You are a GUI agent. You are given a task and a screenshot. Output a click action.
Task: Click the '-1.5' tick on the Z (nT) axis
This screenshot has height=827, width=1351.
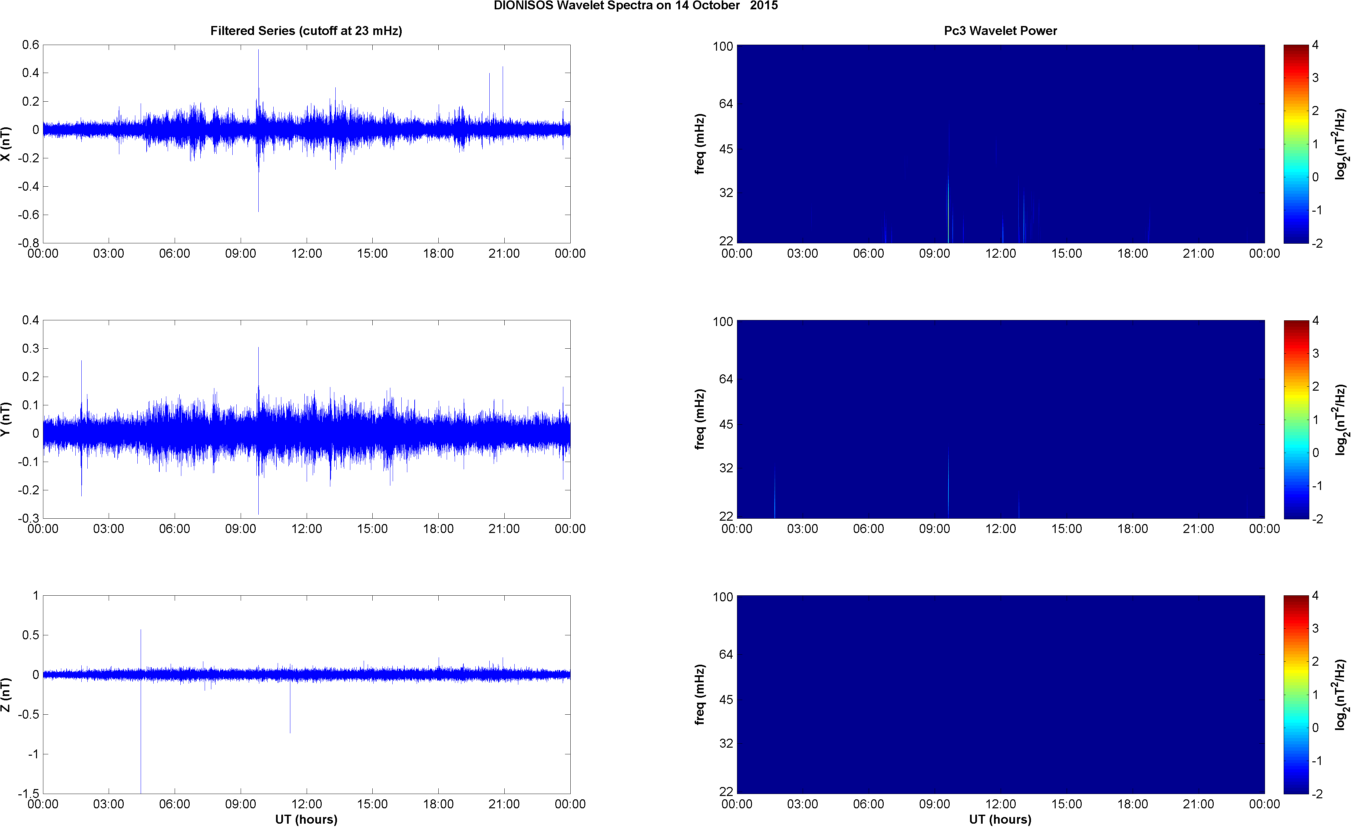point(27,793)
